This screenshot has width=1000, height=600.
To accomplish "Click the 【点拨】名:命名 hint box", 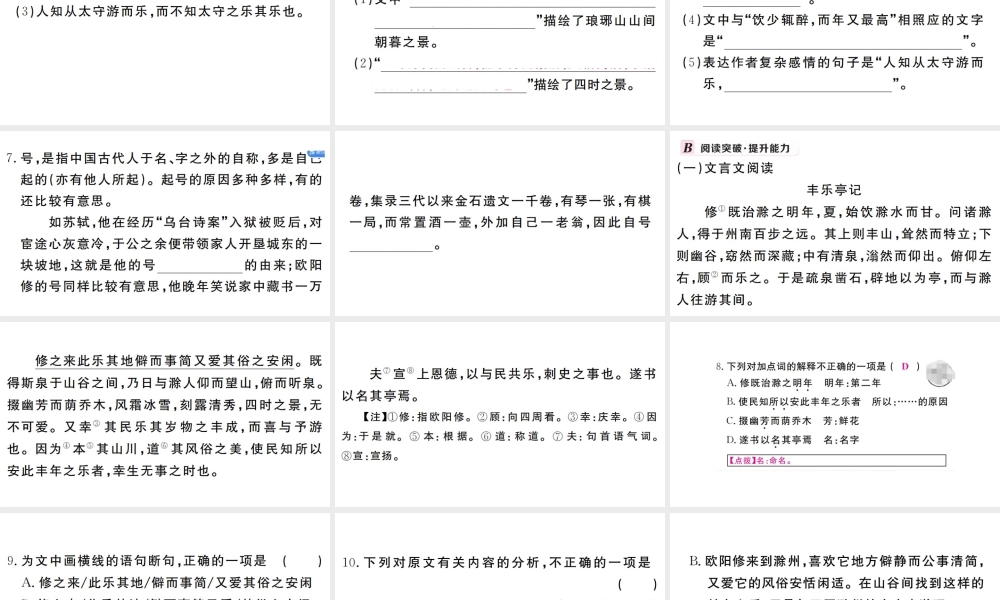I will pyautogui.click(x=836, y=460).
